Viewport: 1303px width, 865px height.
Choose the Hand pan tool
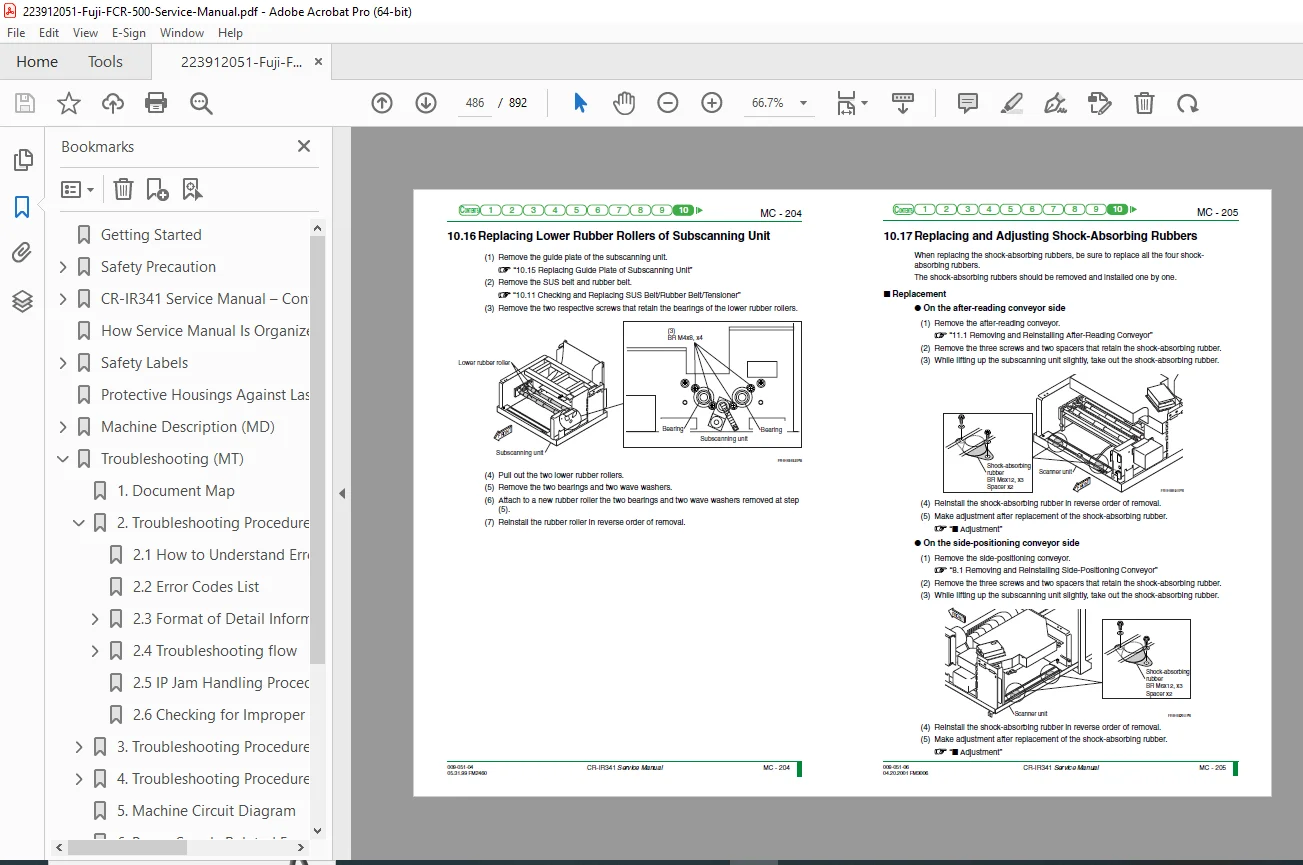pos(624,103)
